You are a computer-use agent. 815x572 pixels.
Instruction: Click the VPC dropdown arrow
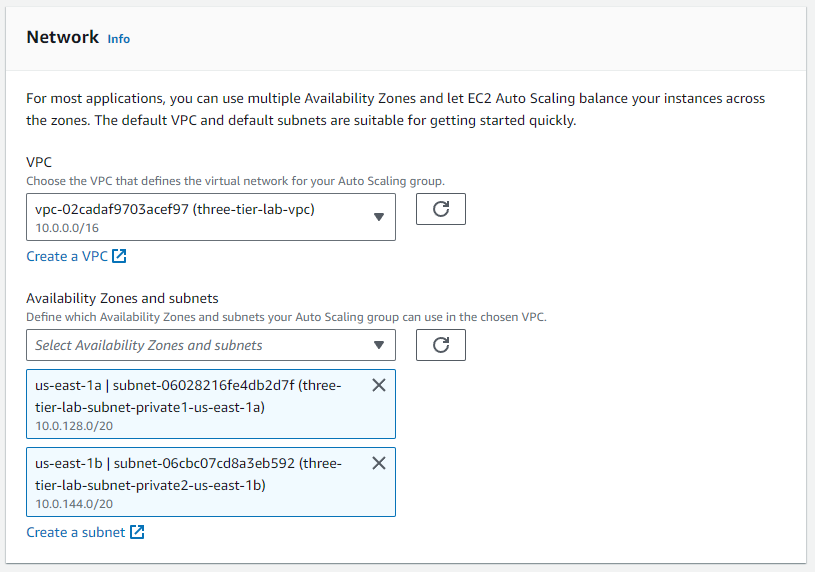(379, 217)
